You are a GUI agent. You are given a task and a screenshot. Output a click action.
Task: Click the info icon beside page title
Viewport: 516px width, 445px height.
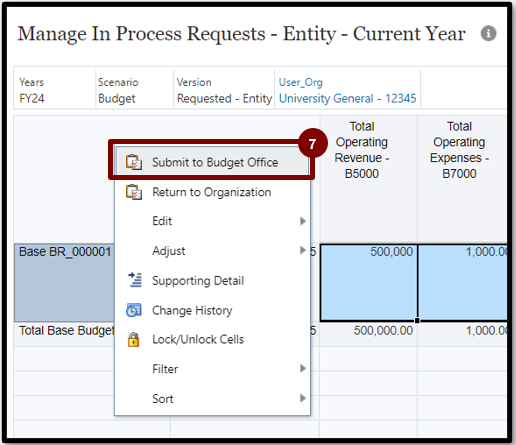488,33
